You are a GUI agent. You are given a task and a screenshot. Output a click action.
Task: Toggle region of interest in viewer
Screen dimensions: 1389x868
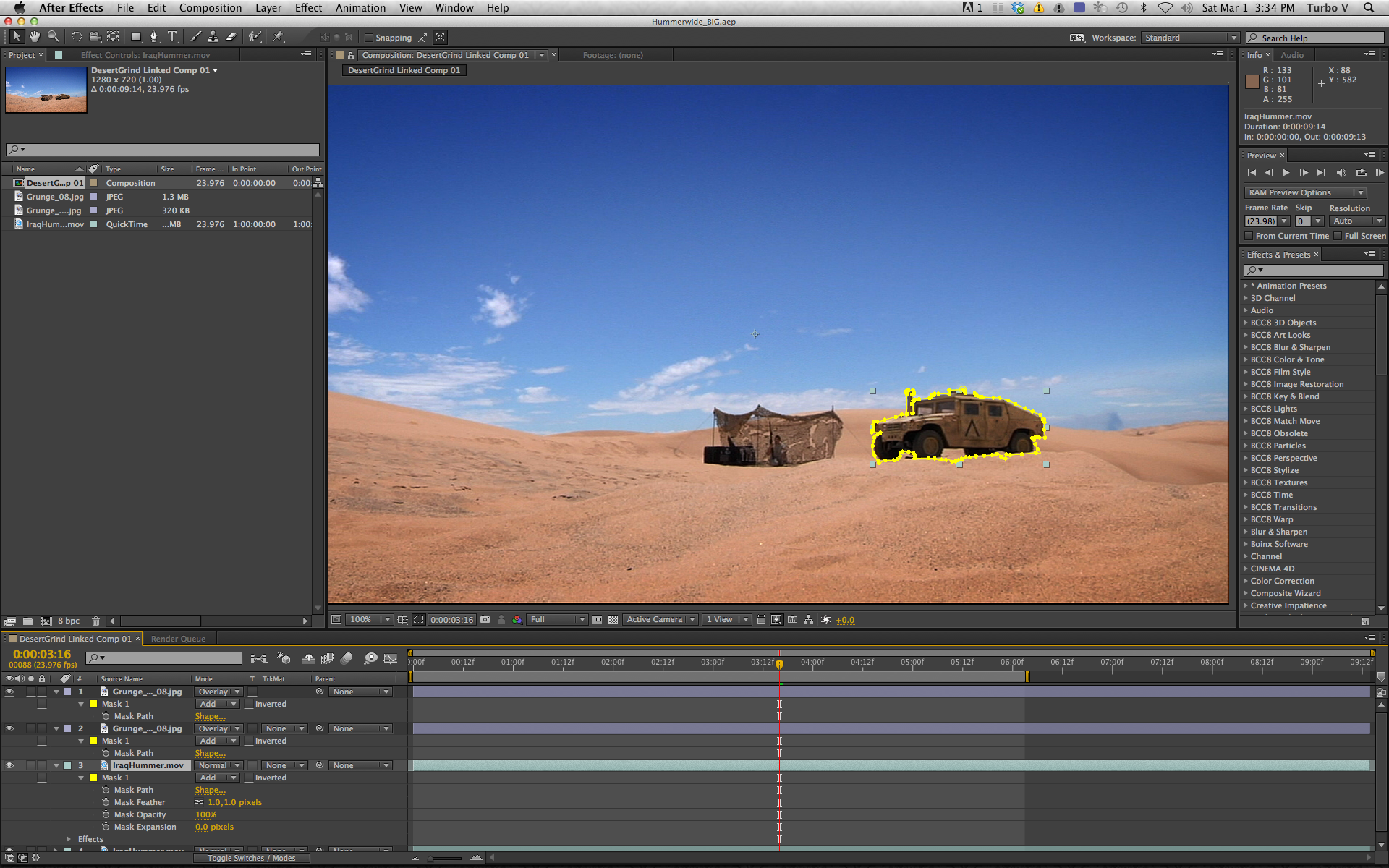598,620
